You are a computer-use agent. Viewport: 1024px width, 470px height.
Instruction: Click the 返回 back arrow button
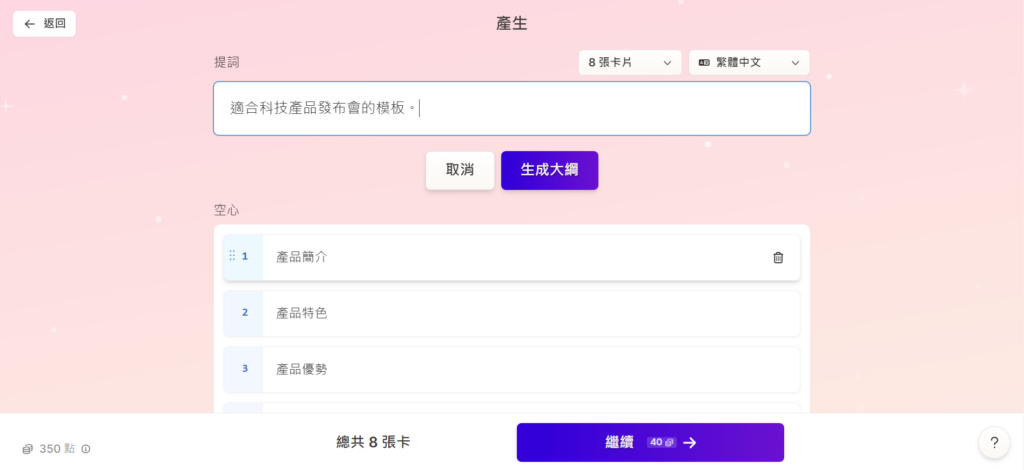(44, 24)
